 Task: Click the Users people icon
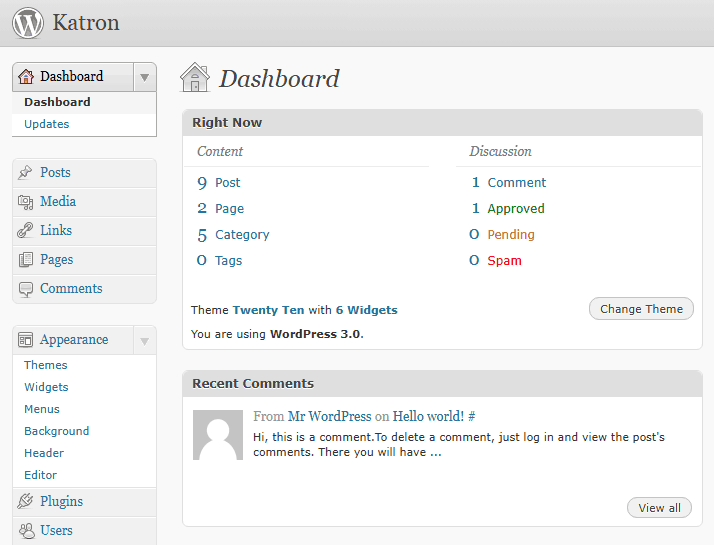26,531
